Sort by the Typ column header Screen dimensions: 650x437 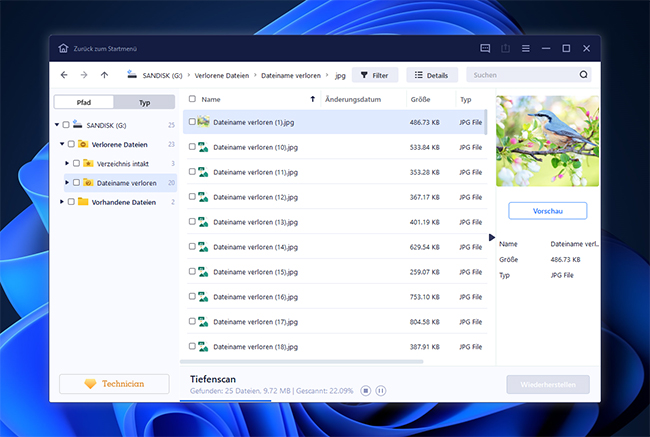tap(466, 99)
